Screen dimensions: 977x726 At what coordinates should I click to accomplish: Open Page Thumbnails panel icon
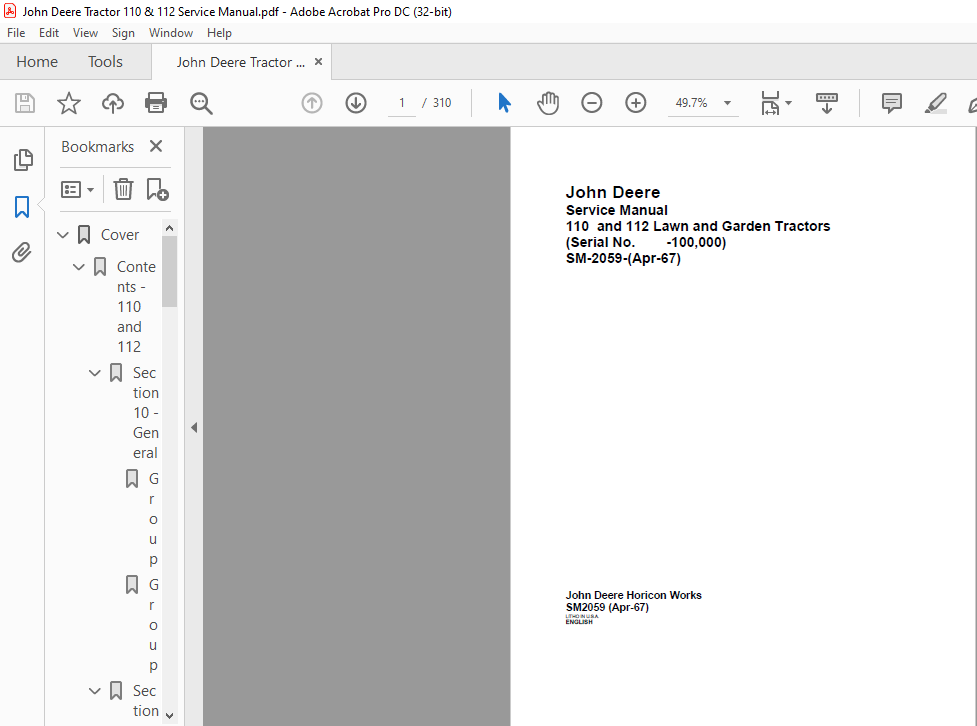(23, 160)
